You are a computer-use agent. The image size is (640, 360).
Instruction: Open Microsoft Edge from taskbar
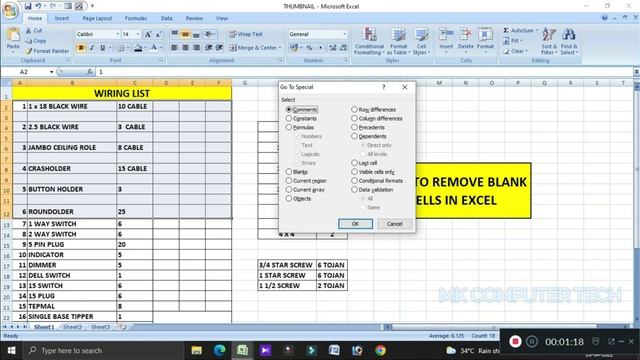click(x=219, y=350)
